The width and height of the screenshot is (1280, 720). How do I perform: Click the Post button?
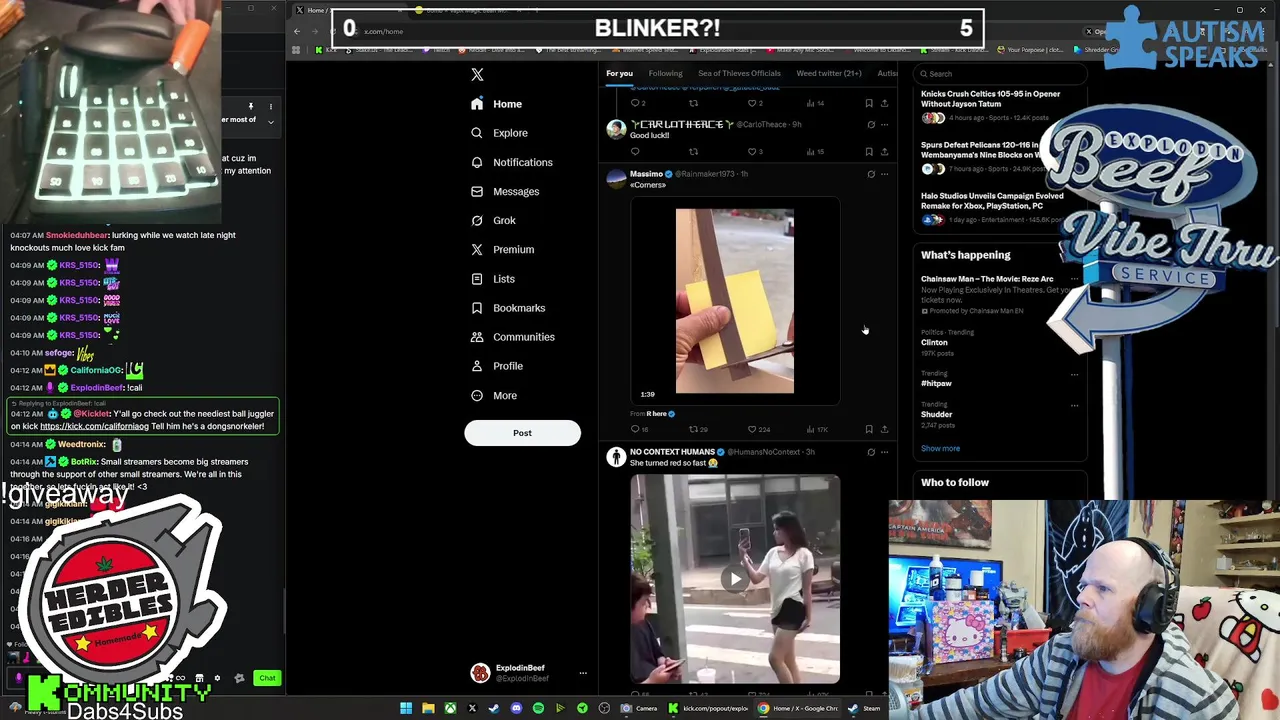pyautogui.click(x=522, y=433)
